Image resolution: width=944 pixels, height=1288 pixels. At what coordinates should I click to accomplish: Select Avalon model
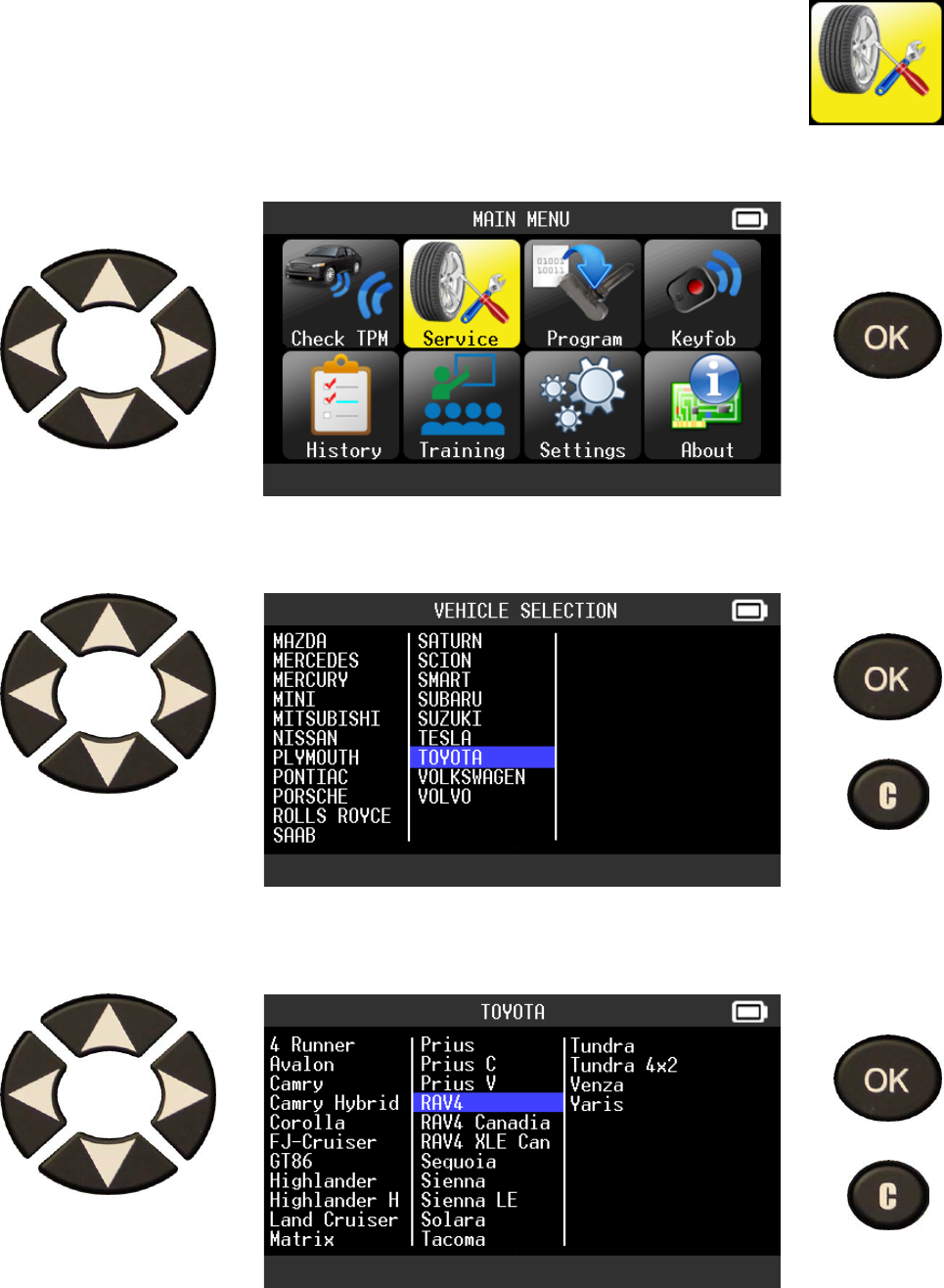point(302,1065)
